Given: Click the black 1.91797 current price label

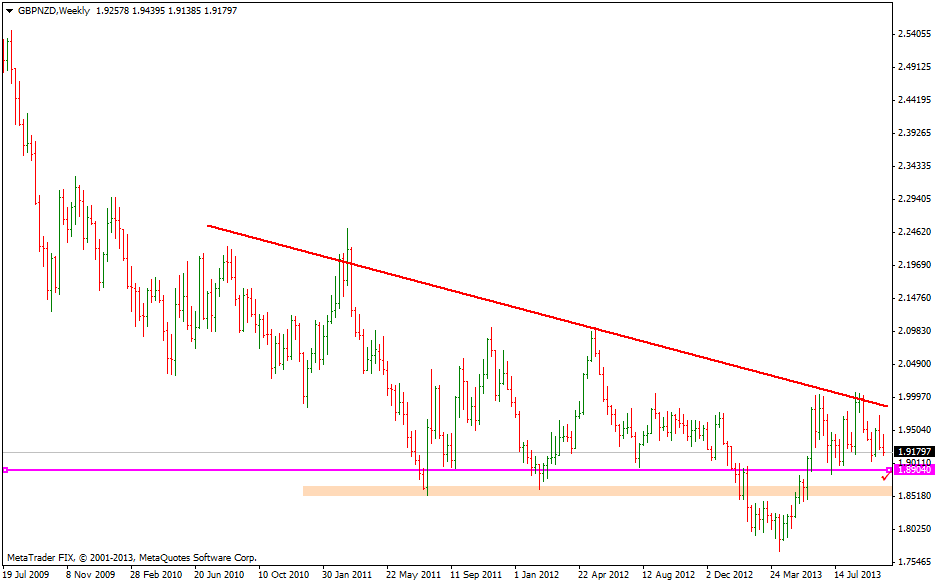Looking at the screenshot, I should pos(914,452).
